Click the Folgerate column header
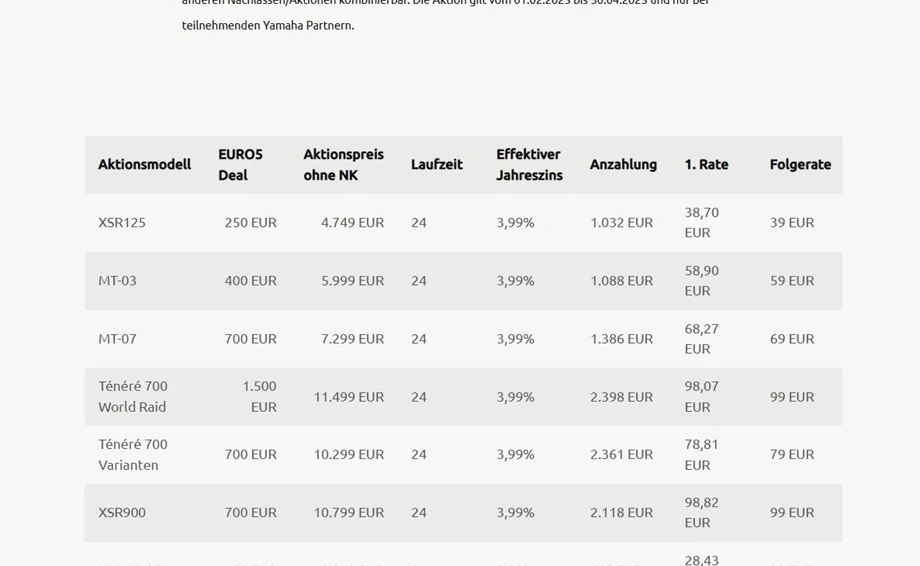The image size is (920, 566). click(800, 164)
